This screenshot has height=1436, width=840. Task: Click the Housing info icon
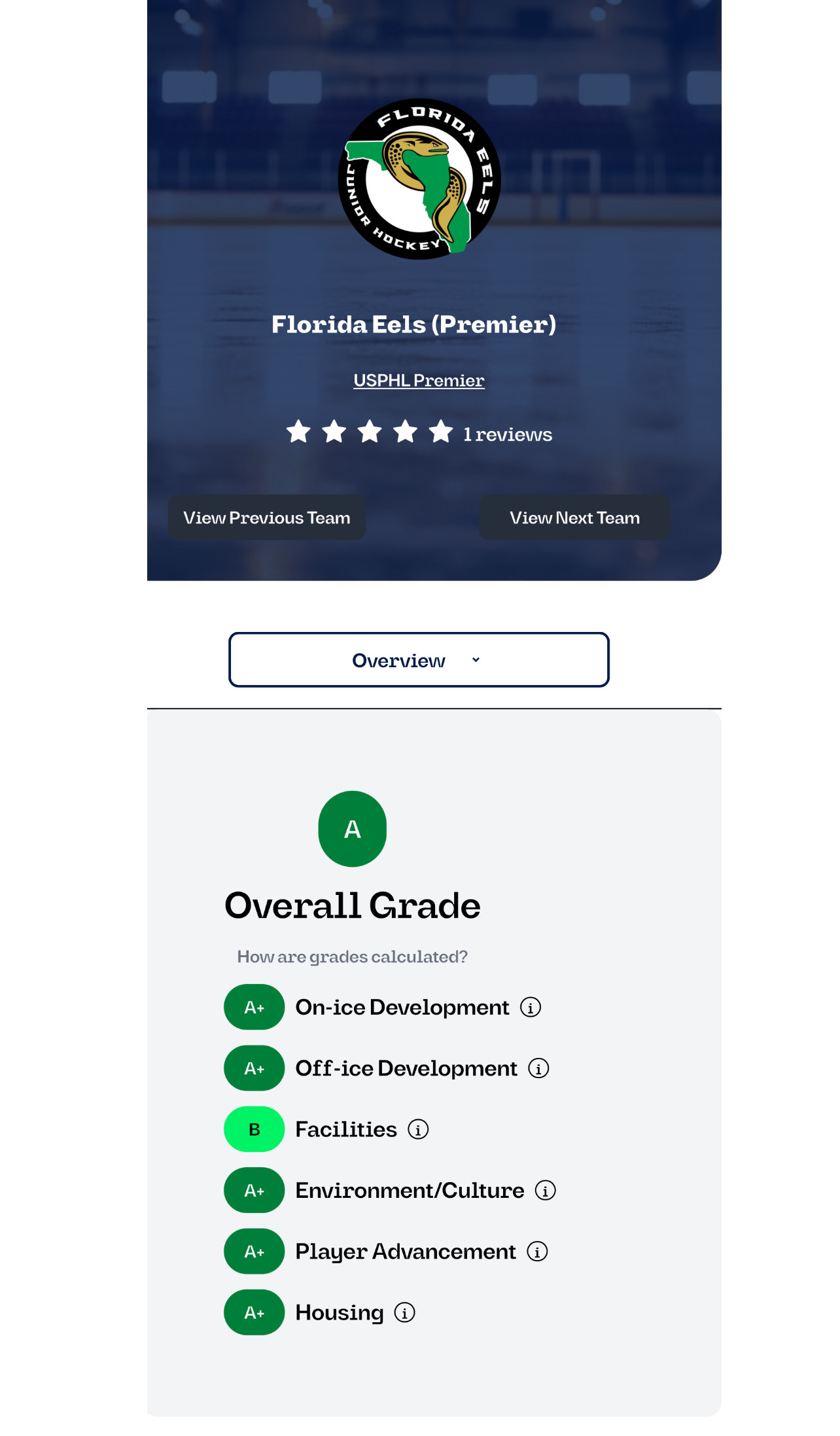405,1312
